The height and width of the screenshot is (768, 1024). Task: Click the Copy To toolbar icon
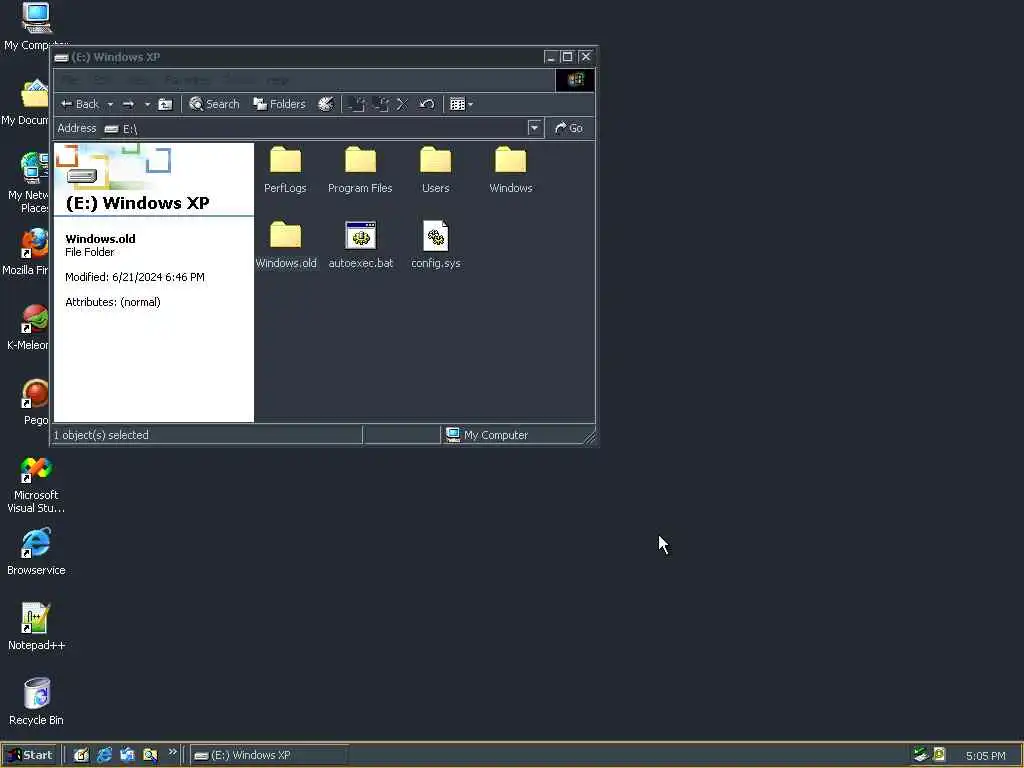tap(381, 104)
